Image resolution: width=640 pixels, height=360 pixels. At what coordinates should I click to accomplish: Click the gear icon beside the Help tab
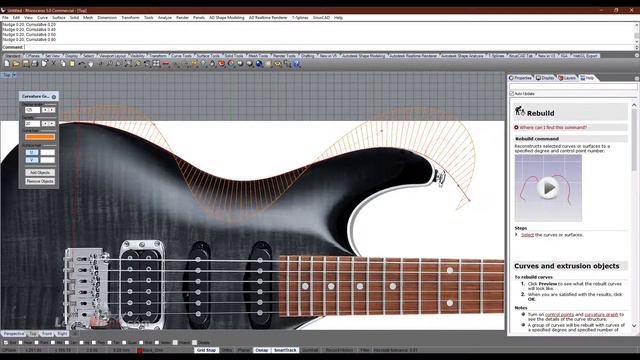pos(636,78)
